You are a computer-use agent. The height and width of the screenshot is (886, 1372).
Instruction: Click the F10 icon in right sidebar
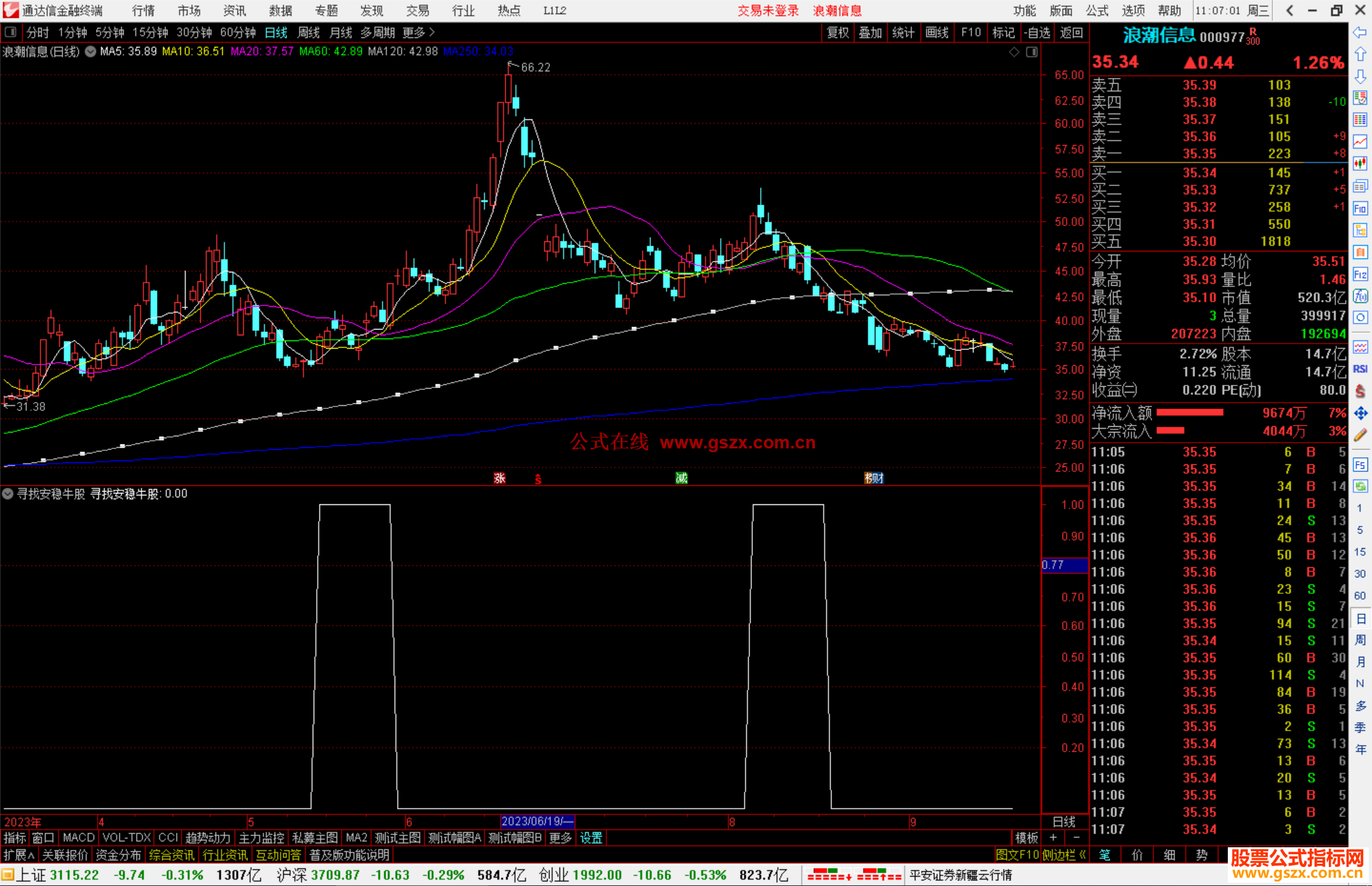click(x=1360, y=208)
